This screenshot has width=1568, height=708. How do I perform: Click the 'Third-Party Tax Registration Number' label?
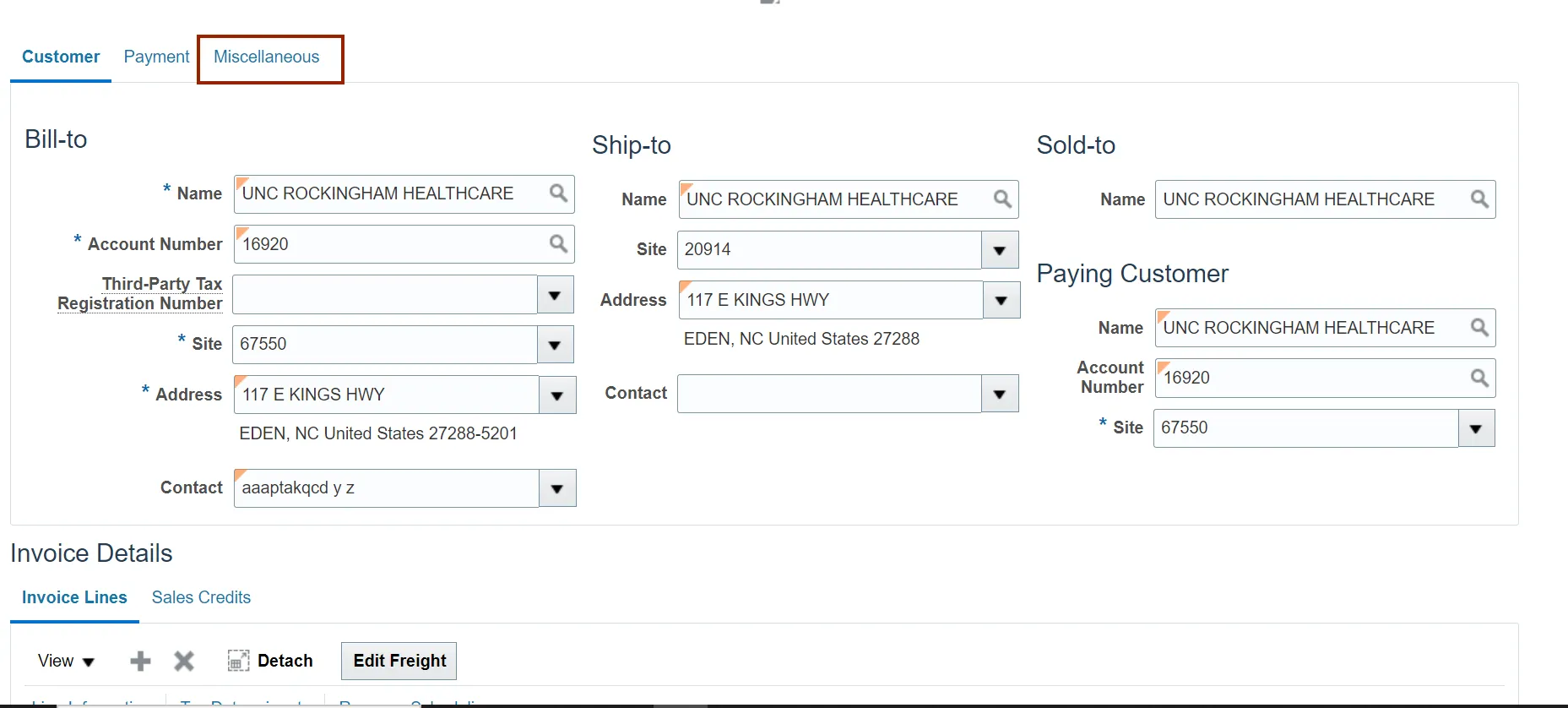[140, 294]
